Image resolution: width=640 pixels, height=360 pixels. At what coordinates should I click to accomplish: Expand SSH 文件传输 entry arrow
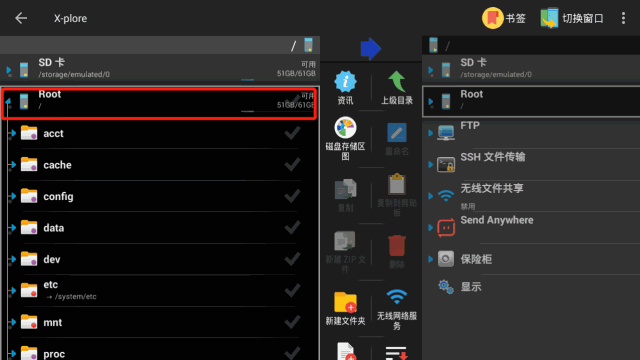[431, 164]
